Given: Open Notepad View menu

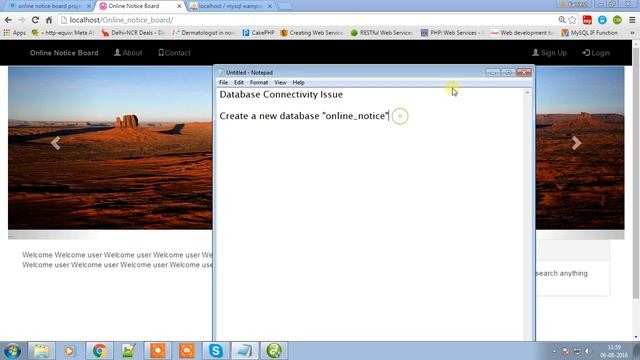Looking at the screenshot, I should click(x=280, y=82).
